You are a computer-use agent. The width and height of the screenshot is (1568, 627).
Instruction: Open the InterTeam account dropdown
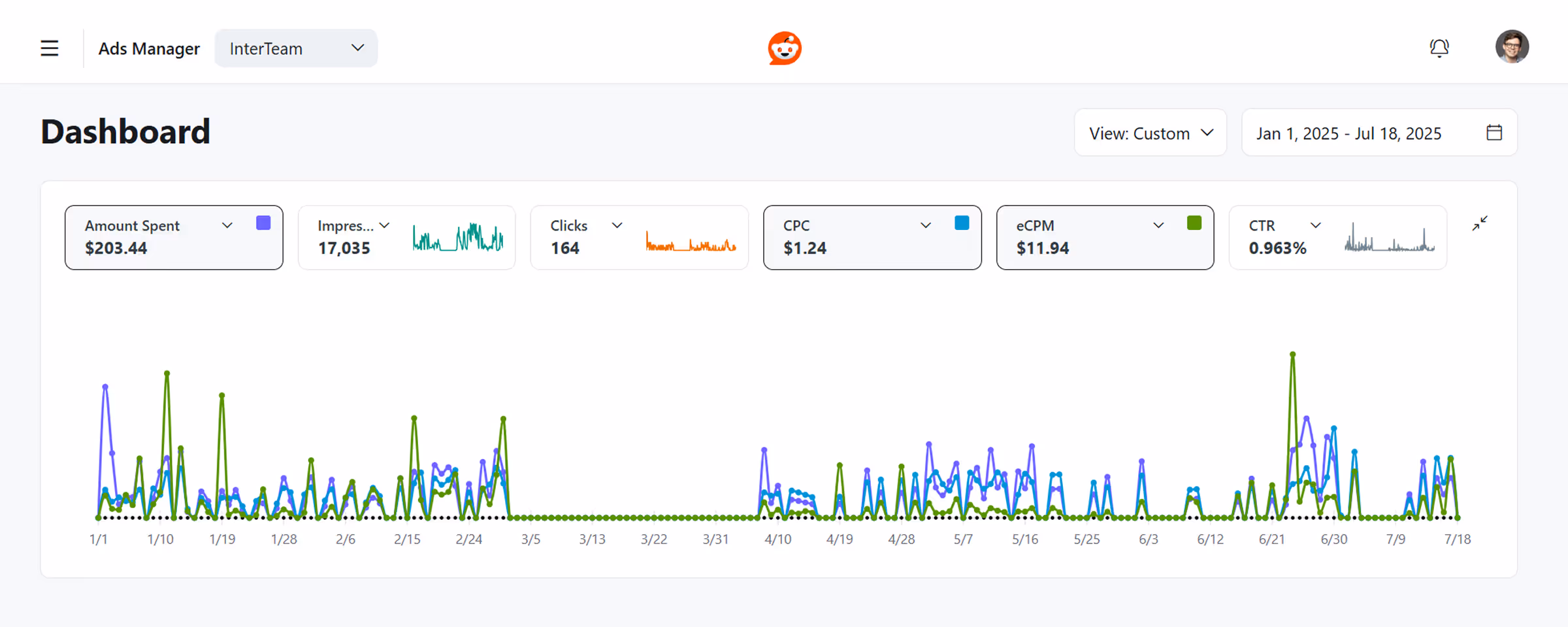point(296,48)
